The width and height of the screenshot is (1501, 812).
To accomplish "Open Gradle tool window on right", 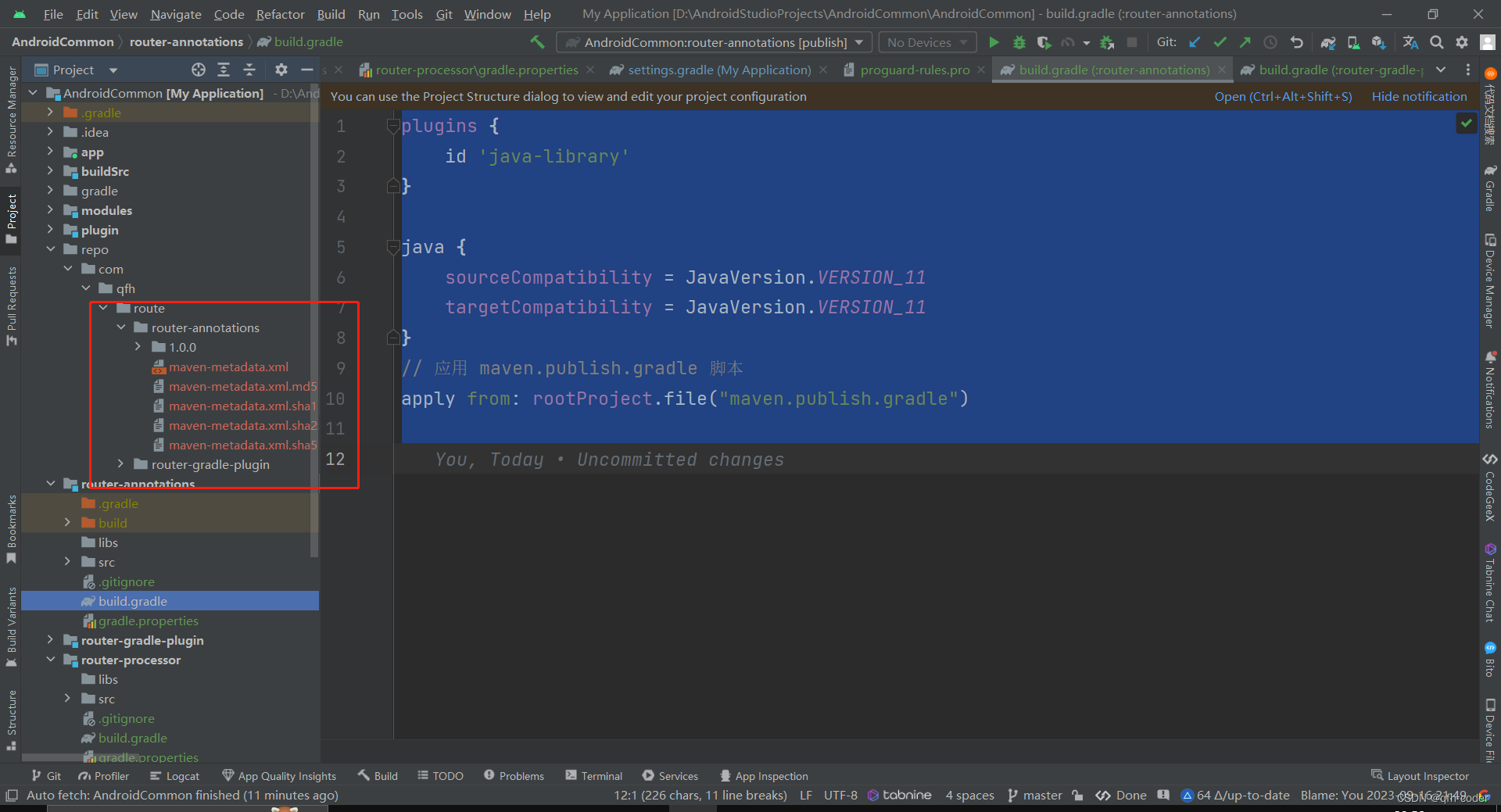I will pos(1490,188).
